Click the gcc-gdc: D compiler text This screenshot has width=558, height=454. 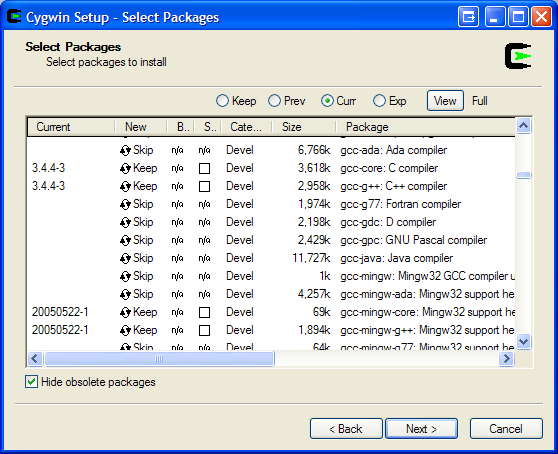point(388,222)
